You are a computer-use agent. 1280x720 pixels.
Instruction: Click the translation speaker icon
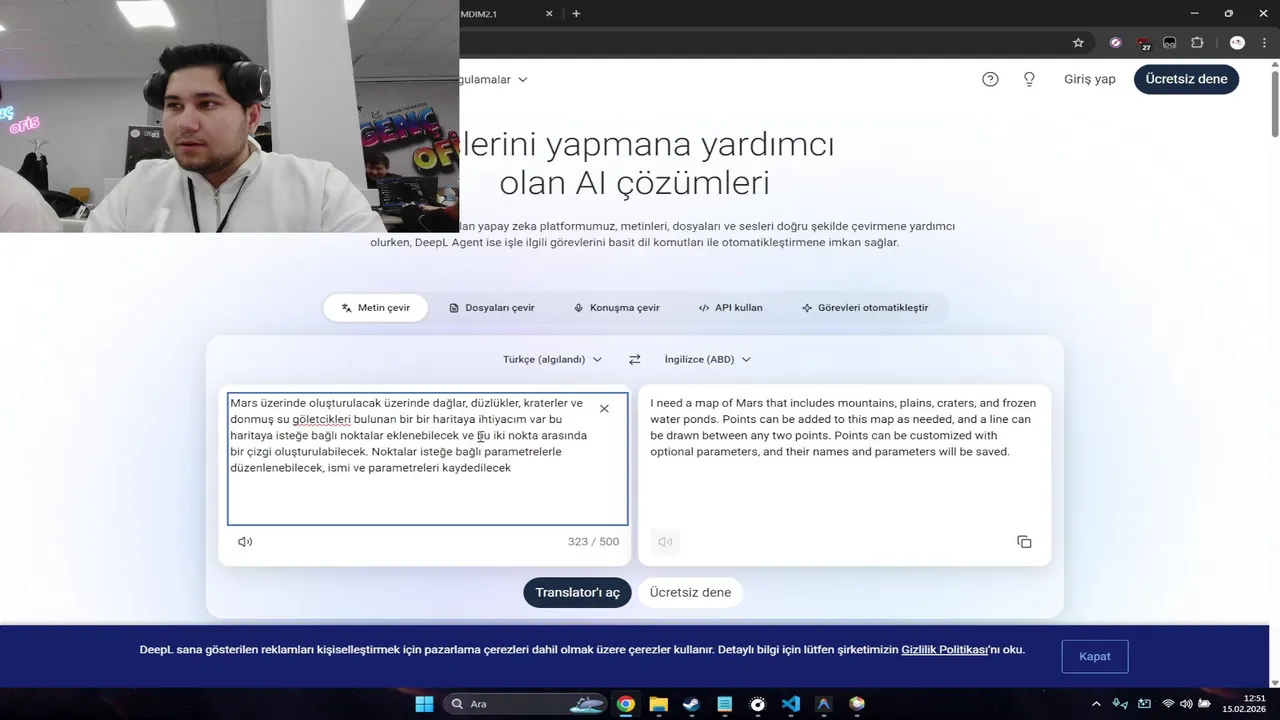coord(665,541)
